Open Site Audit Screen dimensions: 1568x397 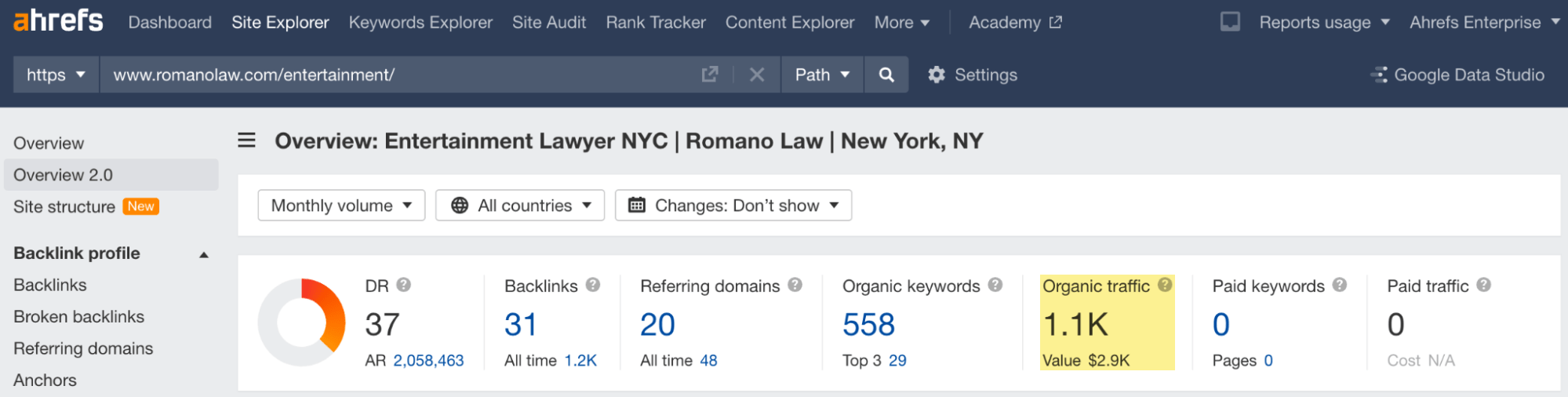[549, 22]
